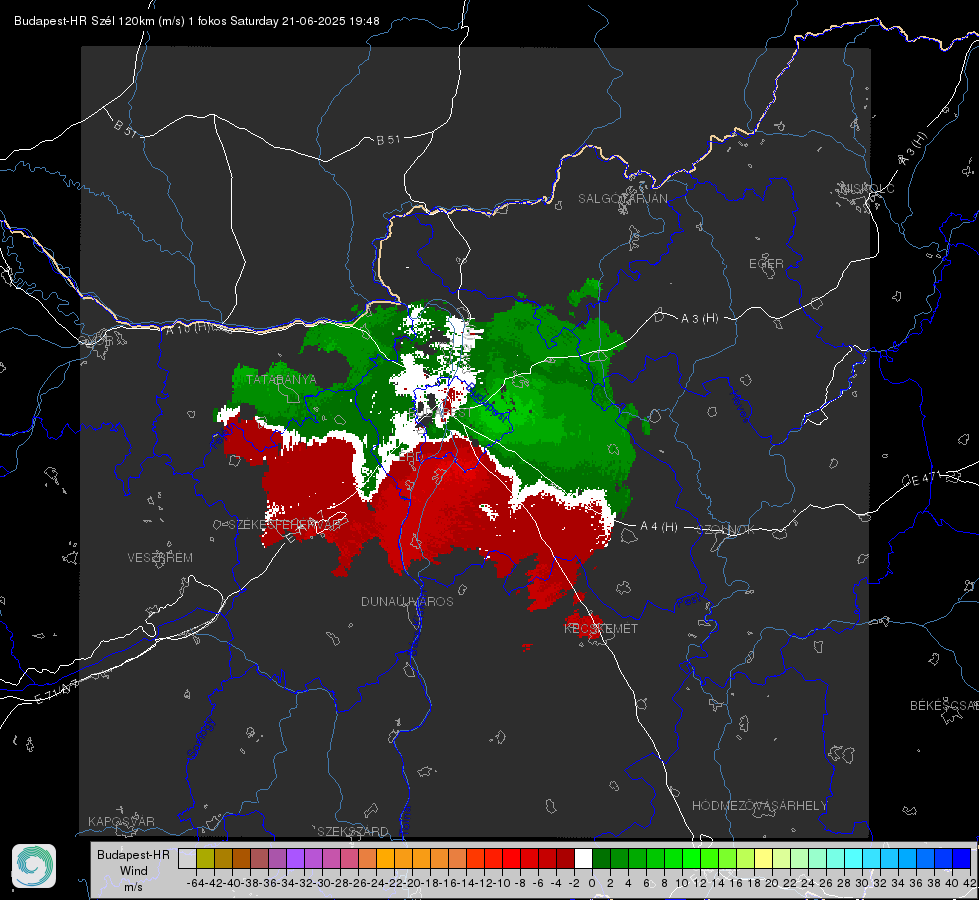Viewport: 979px width, 900px height.
Task: Select the DUNAUJVAROS city label
Action: (407, 601)
